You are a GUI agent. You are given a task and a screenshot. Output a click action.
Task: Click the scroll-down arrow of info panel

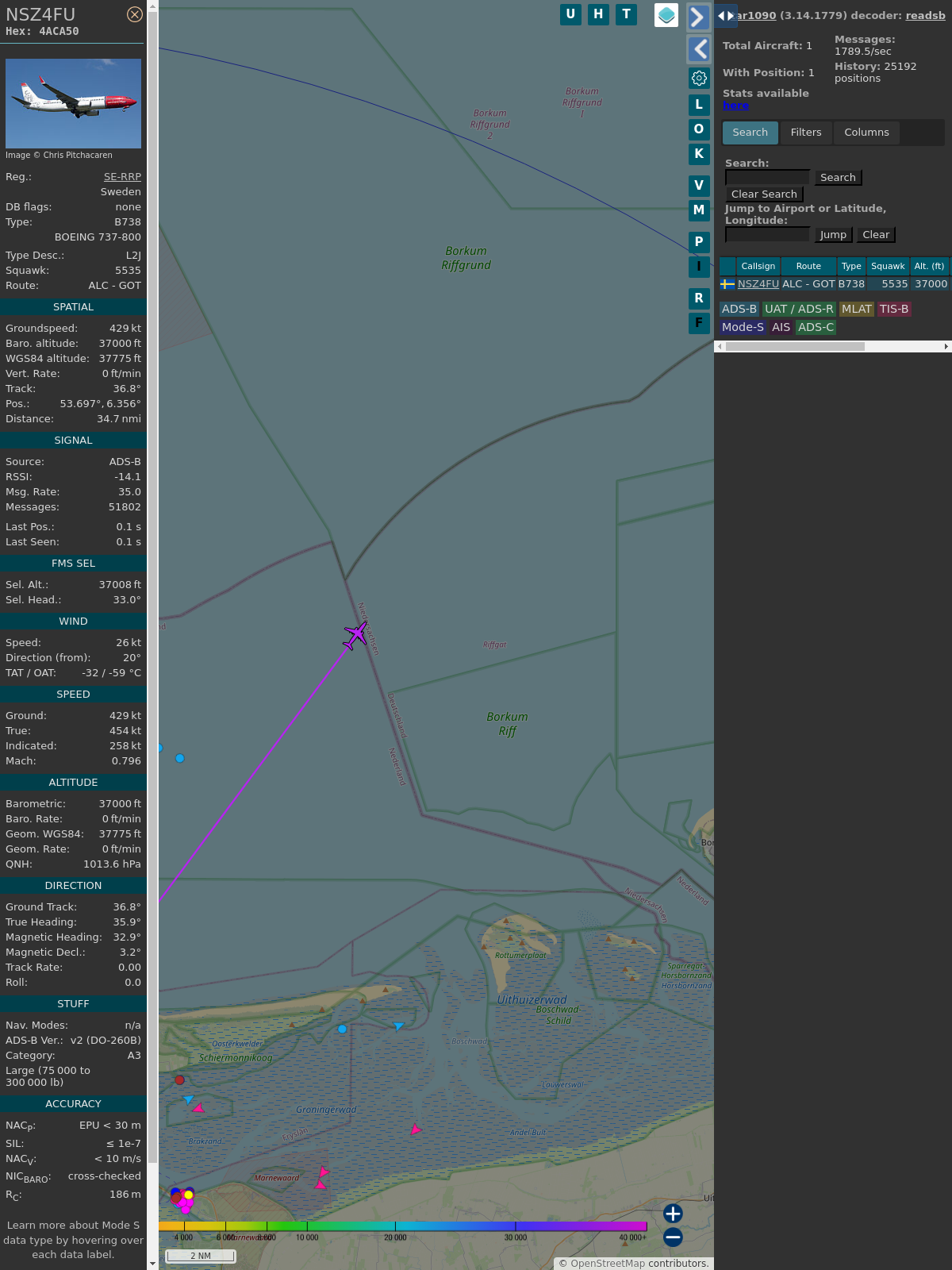tap(152, 1263)
